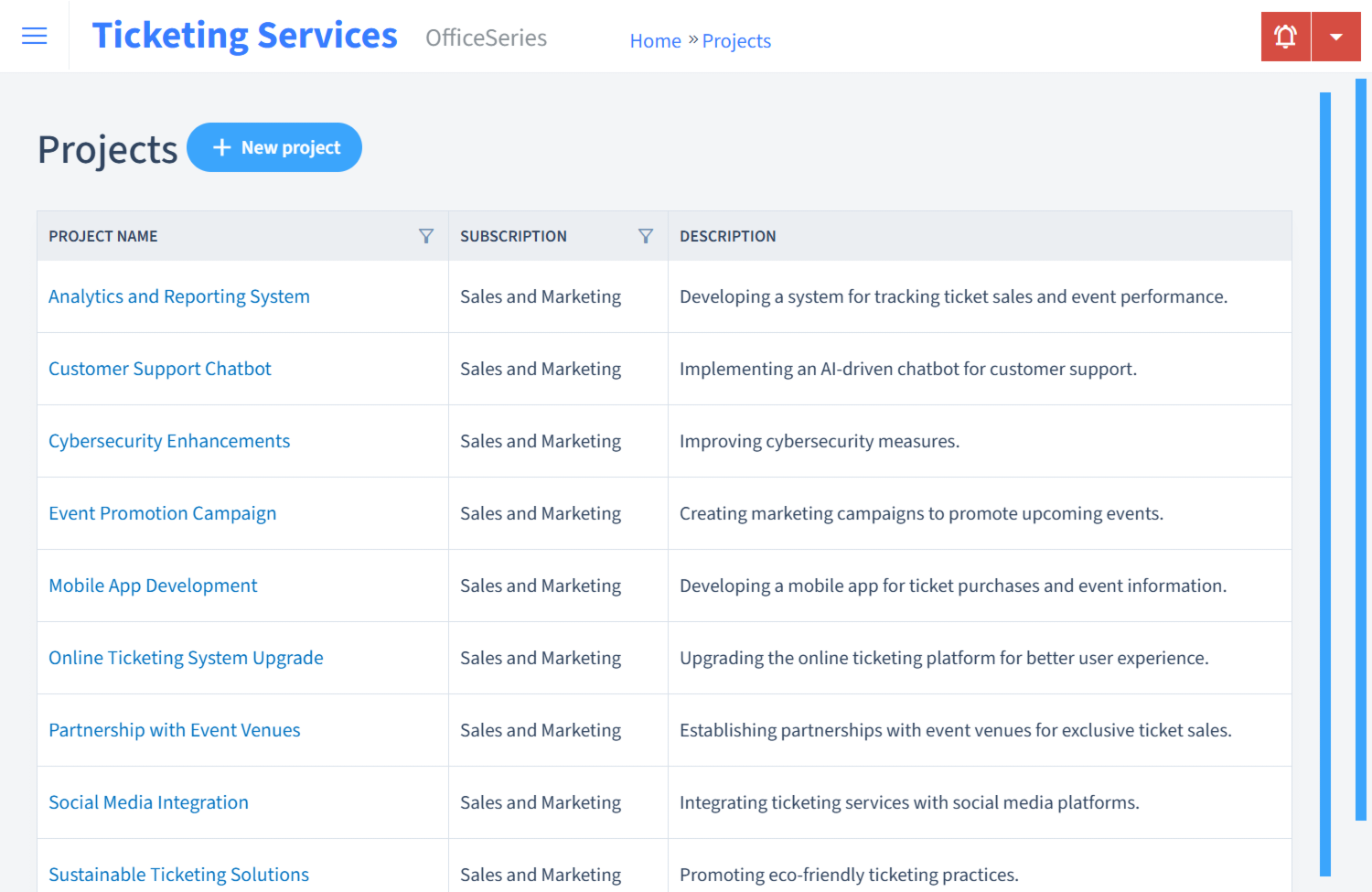Open the Social Media Integration project
The image size is (1372, 892).
148,802
